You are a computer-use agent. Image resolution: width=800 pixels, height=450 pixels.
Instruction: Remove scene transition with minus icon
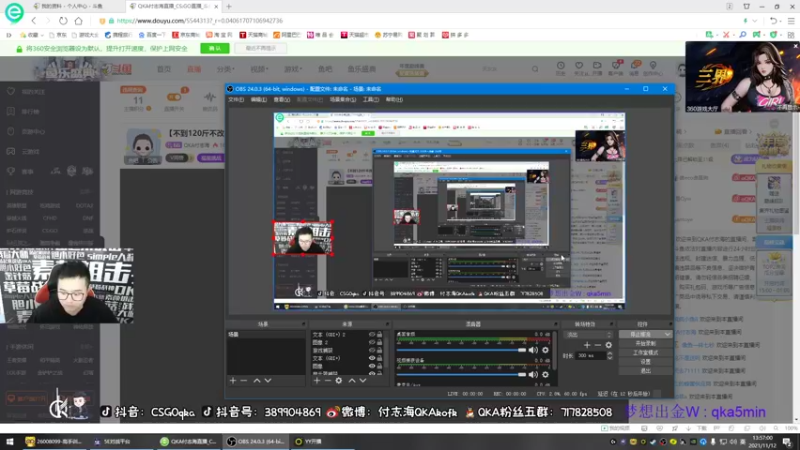597,345
